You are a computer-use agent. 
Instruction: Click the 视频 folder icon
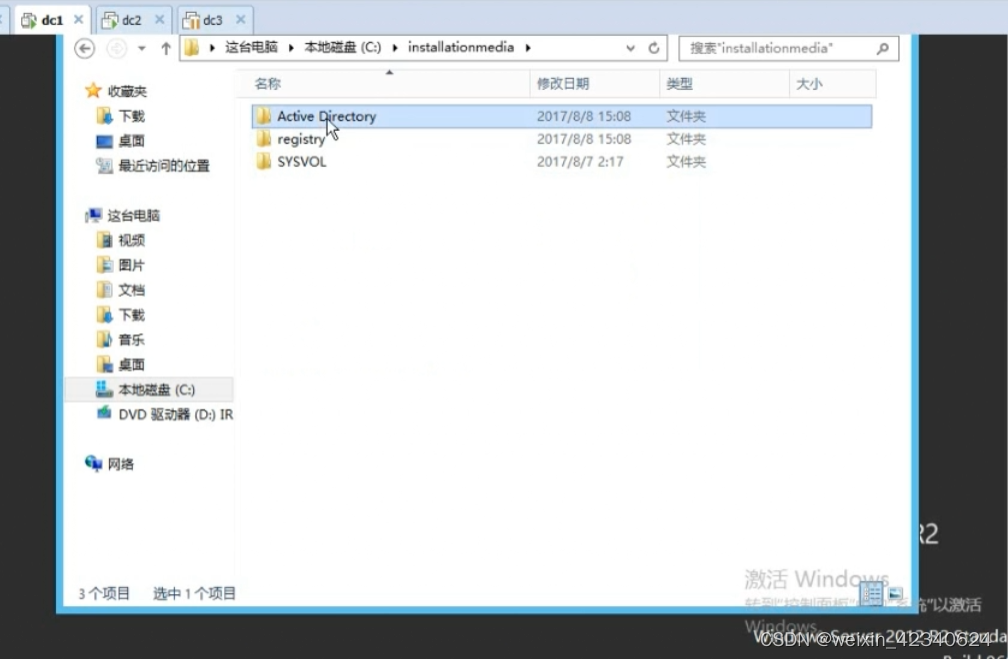[x=104, y=240]
